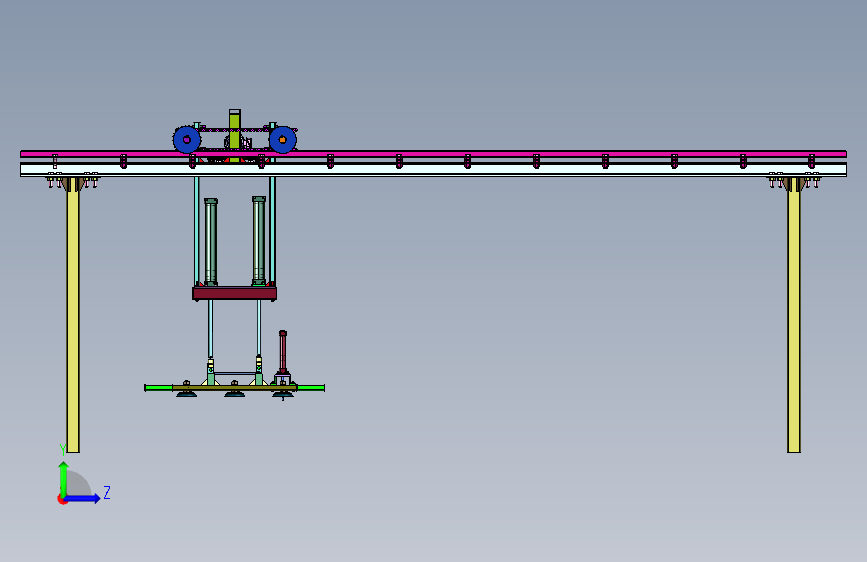Click the red origin ball of the triad

[62, 499]
